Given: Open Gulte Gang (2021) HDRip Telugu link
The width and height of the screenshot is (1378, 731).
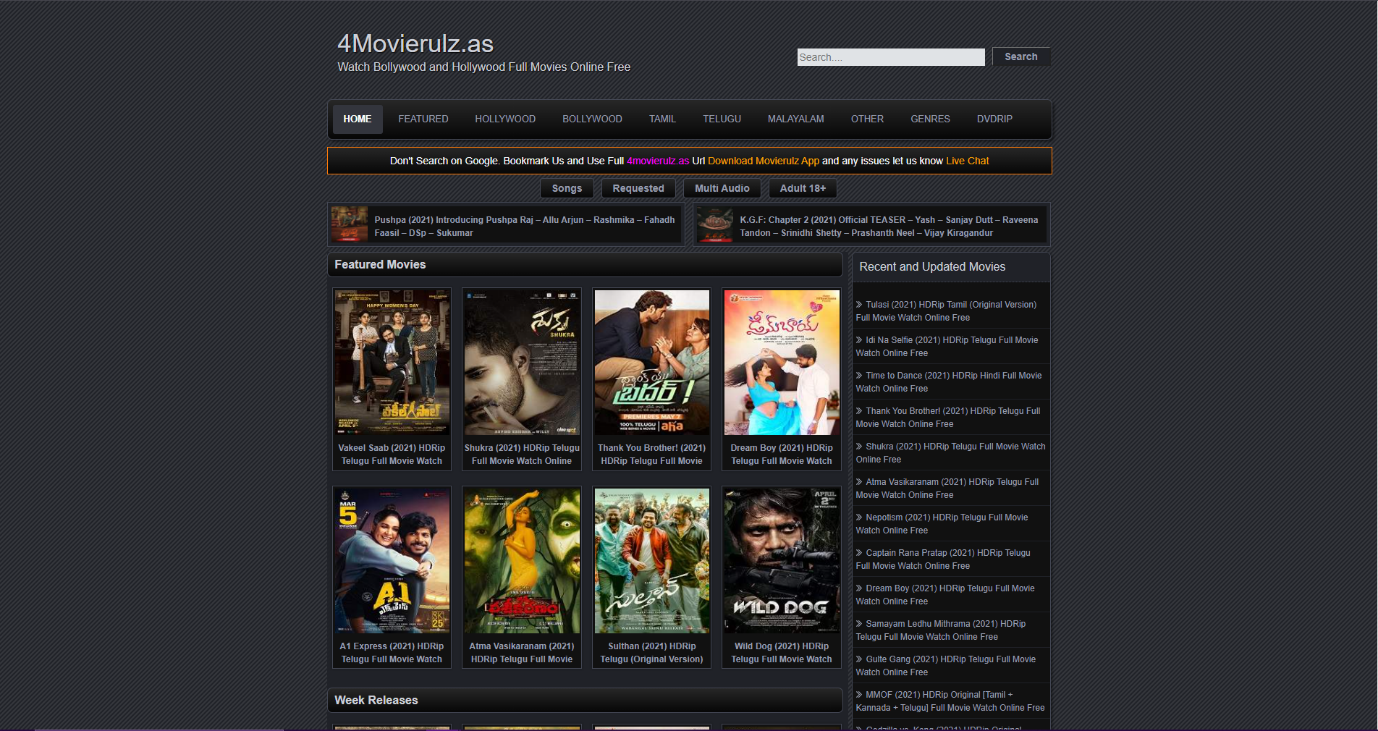Looking at the screenshot, I should [946, 666].
